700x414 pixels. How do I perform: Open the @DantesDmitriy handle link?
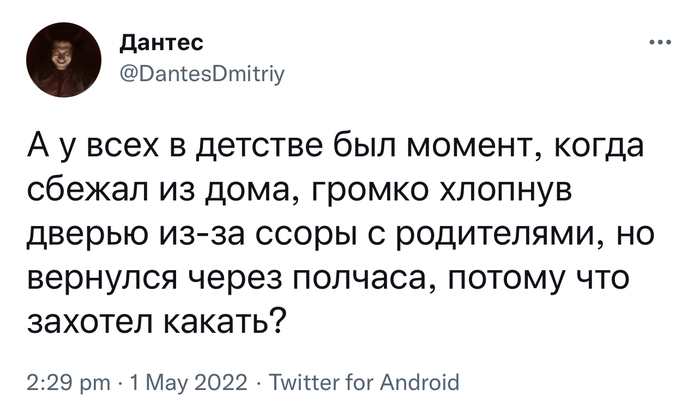[202, 74]
